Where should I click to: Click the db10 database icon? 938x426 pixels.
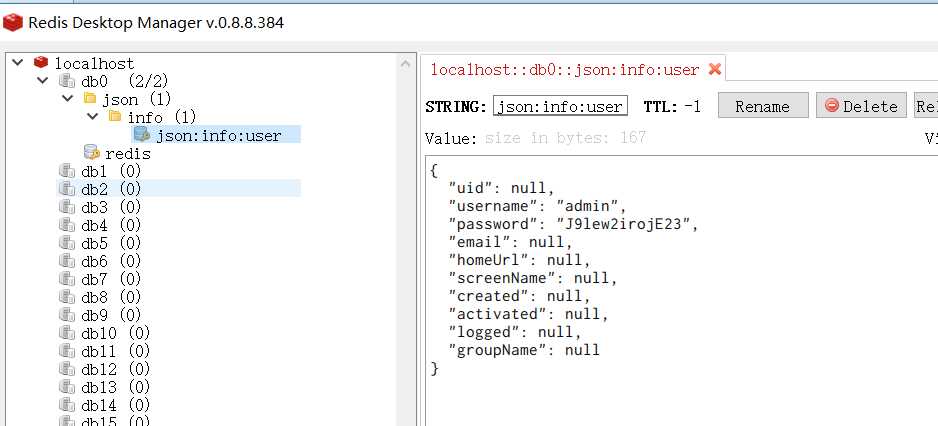click(66, 333)
